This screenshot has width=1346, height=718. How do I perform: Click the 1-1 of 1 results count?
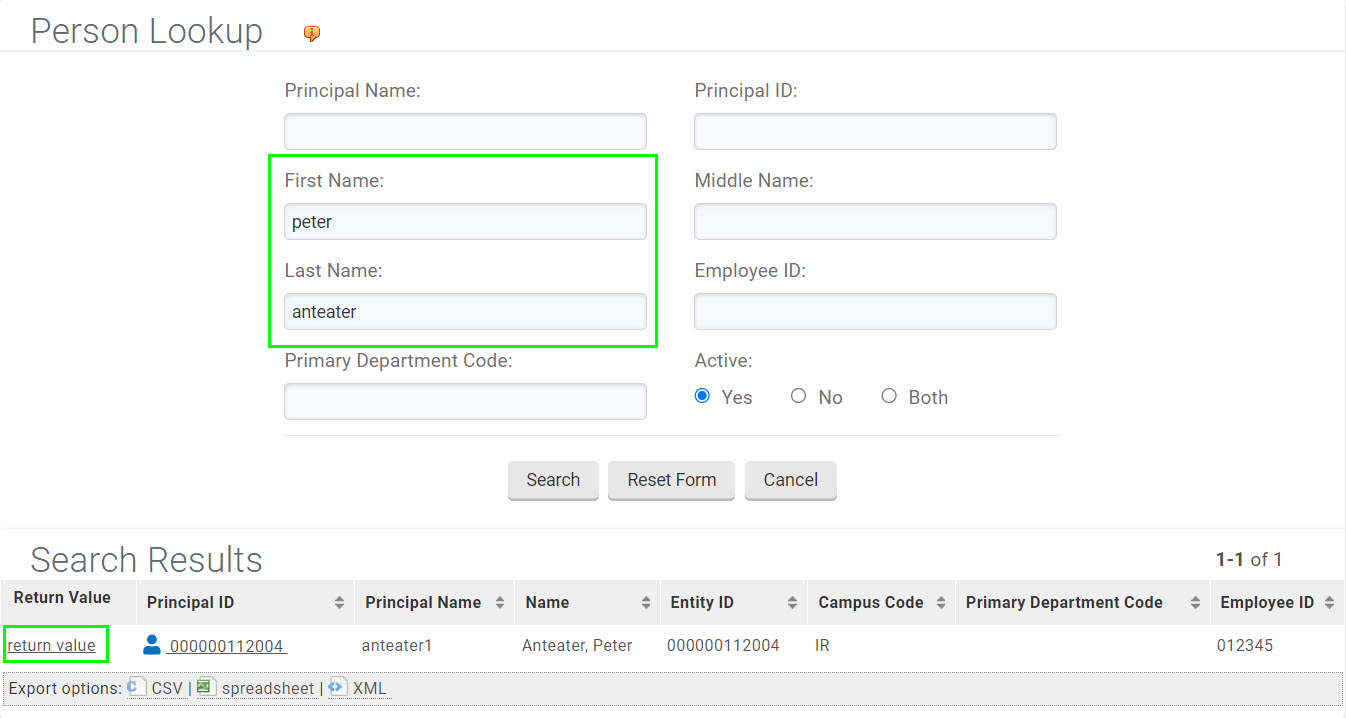[1249, 560]
